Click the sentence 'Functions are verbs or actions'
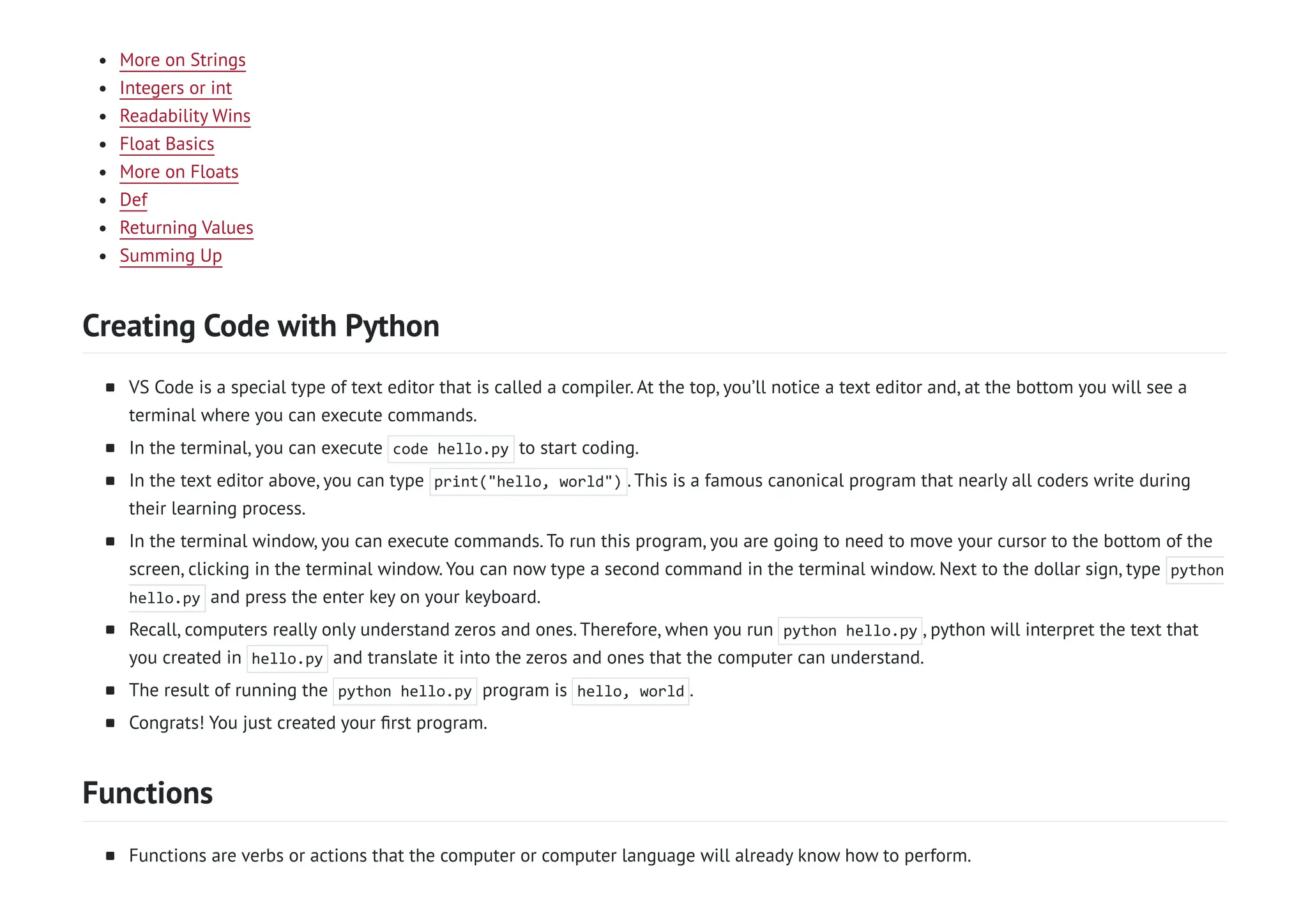This screenshot has height=924, width=1308. [549, 856]
